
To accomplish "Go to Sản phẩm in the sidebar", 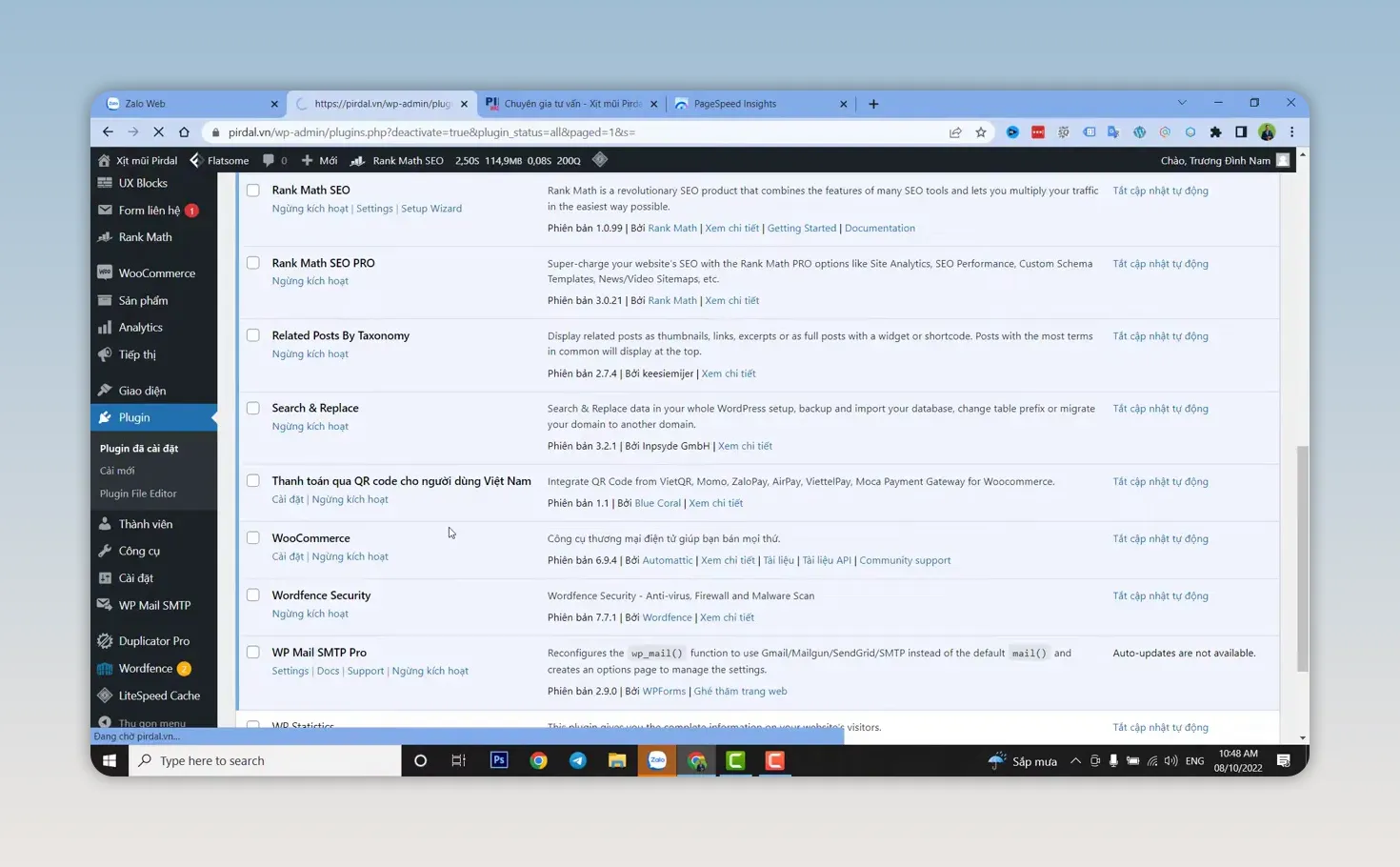I will click(x=143, y=300).
